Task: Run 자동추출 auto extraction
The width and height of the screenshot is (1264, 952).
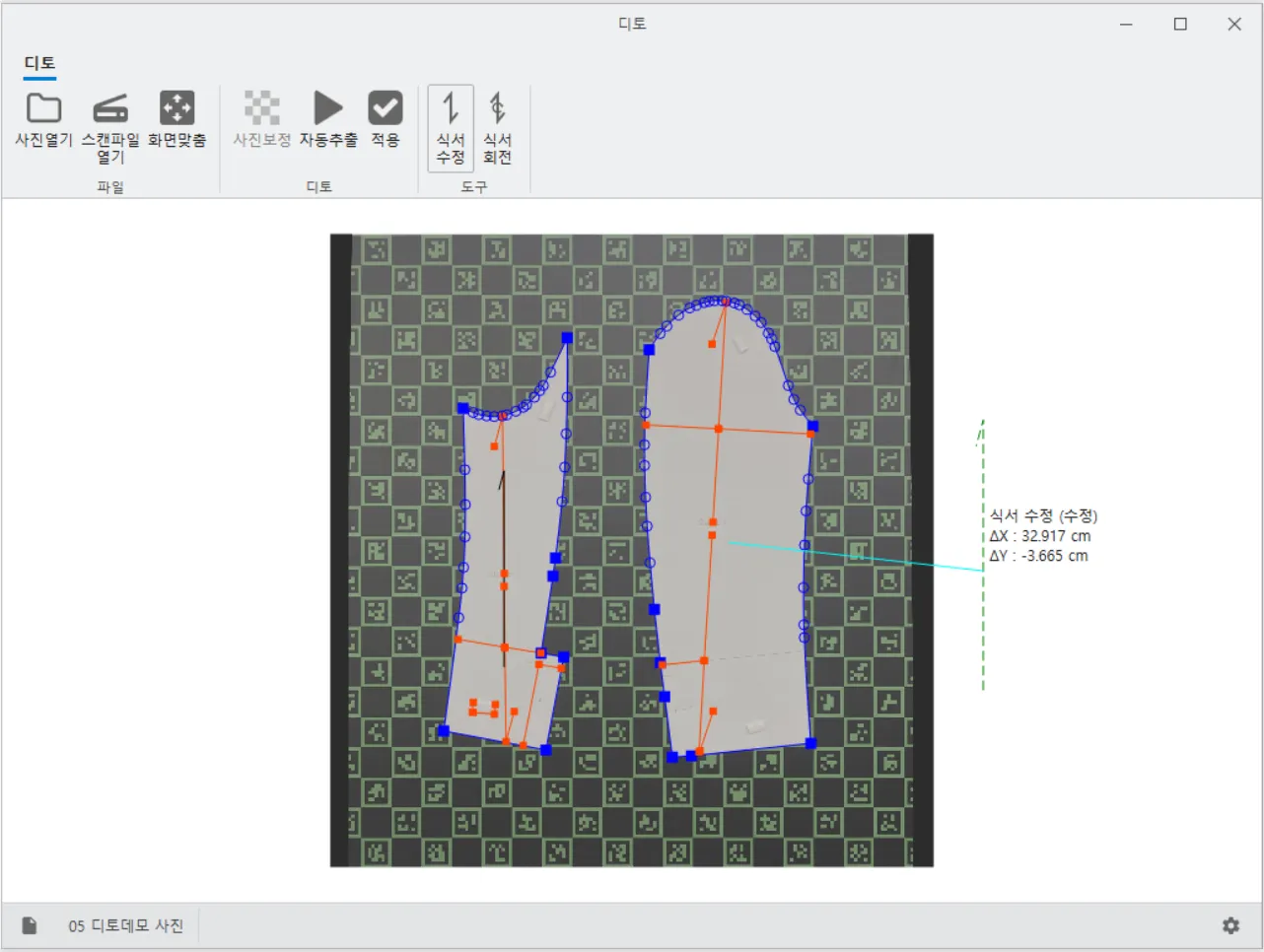Action: pos(328,119)
